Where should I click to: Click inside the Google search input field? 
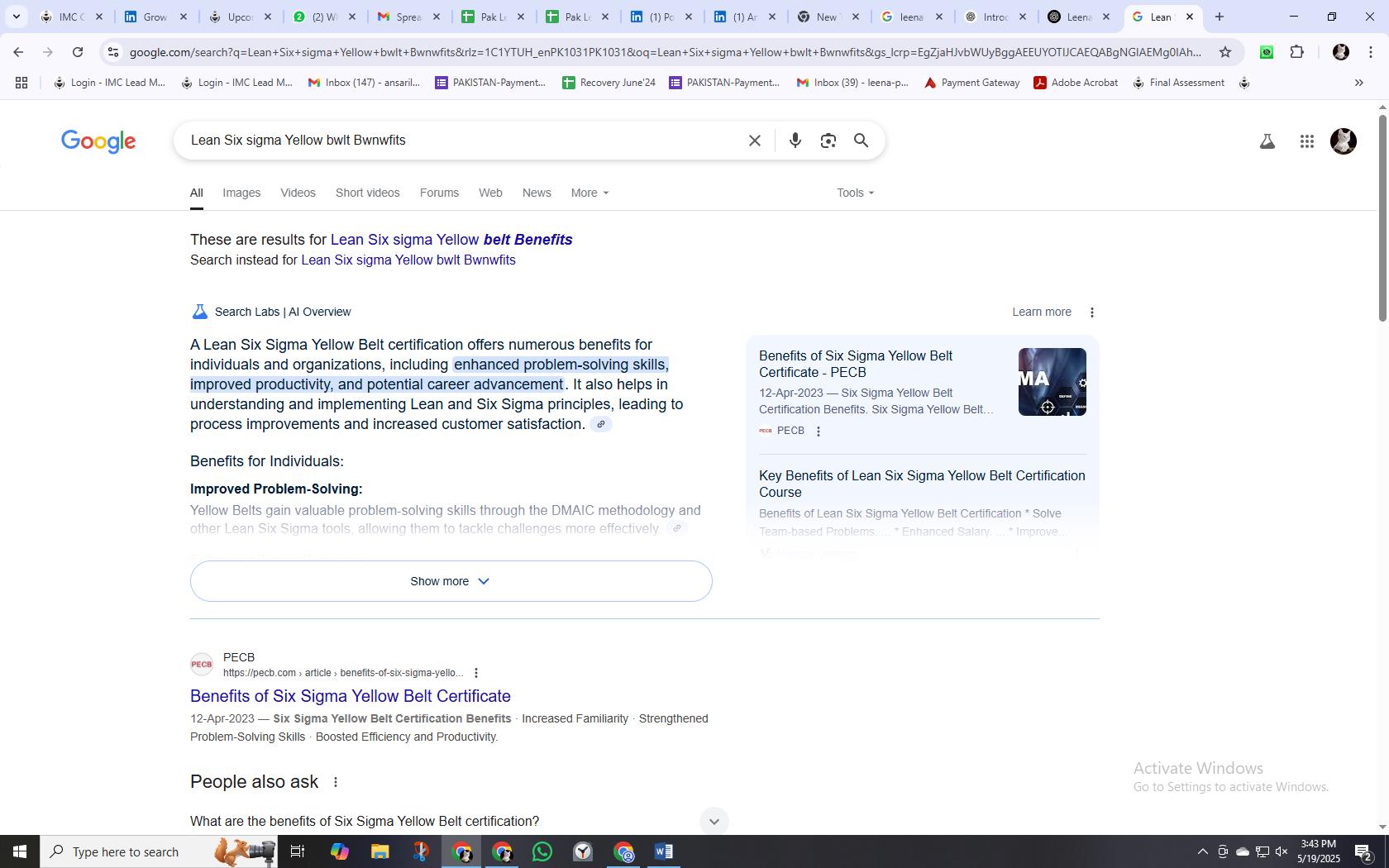click(463, 141)
